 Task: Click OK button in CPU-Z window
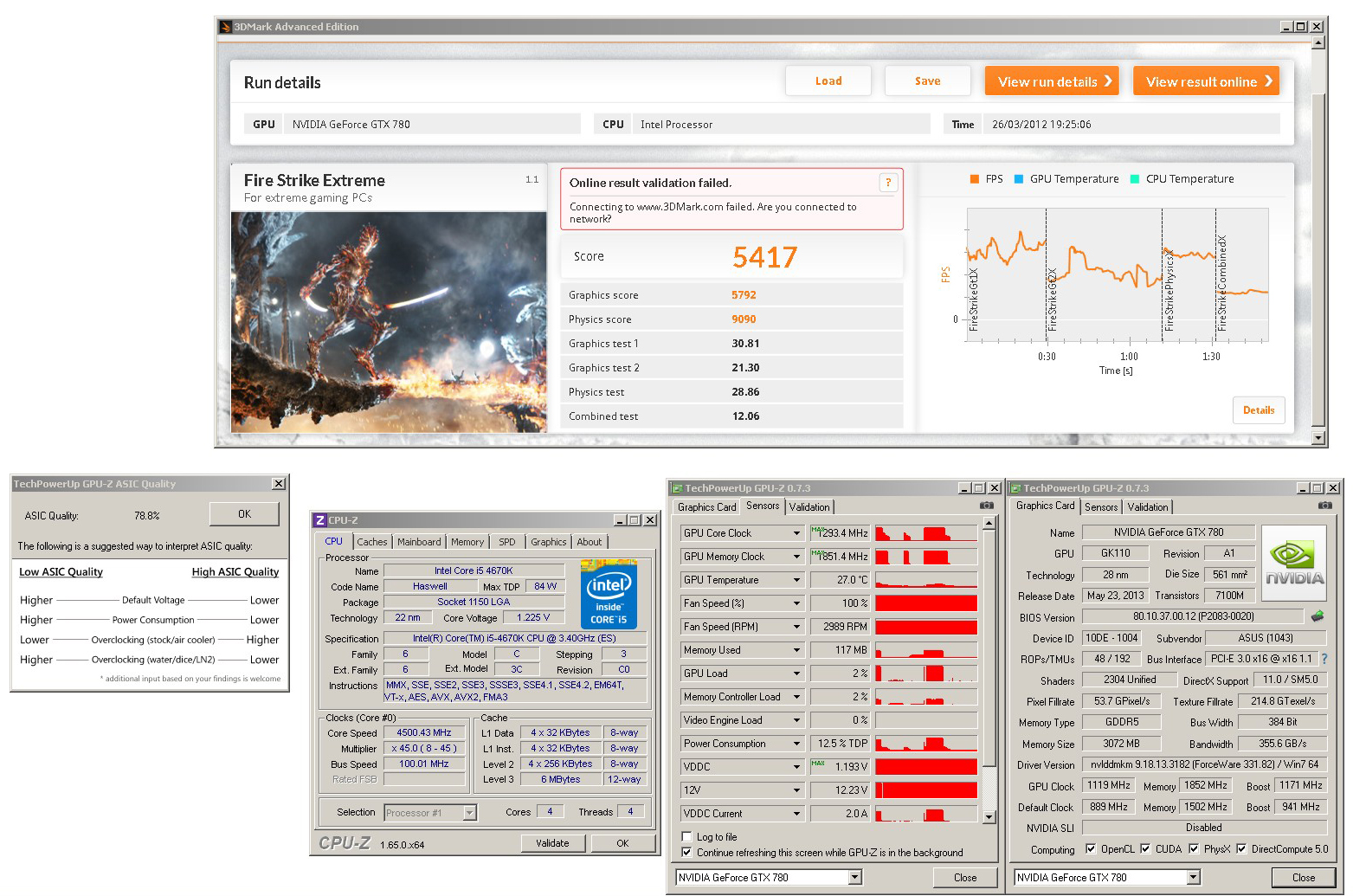622,843
